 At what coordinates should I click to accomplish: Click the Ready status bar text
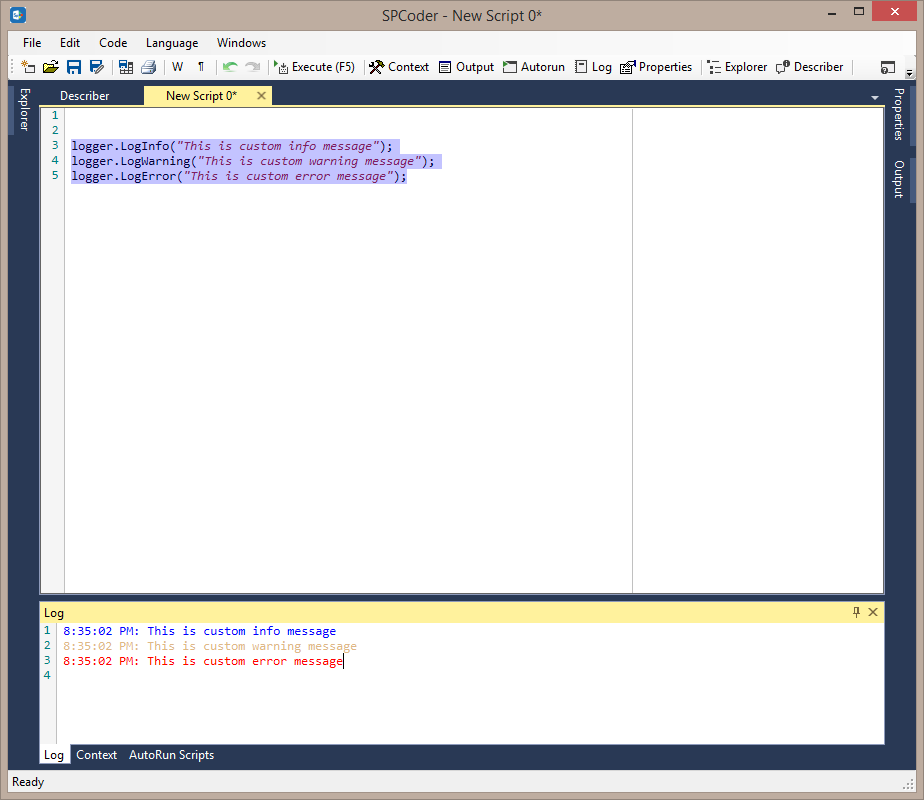tap(28, 782)
